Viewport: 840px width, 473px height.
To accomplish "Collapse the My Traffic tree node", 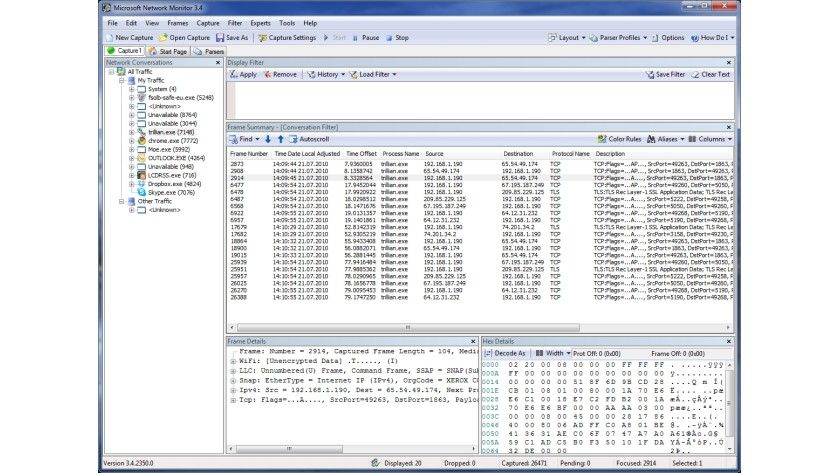I will pos(122,80).
